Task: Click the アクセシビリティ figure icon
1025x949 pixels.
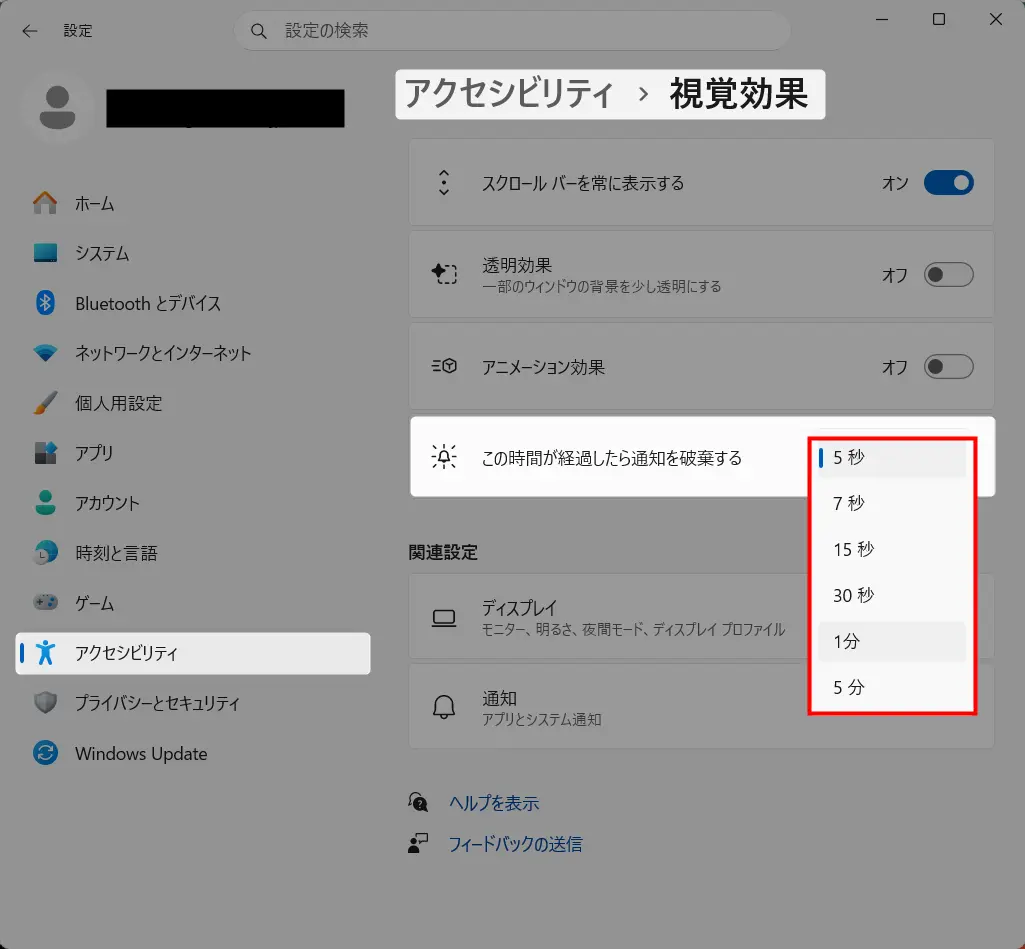Action: click(x=45, y=652)
